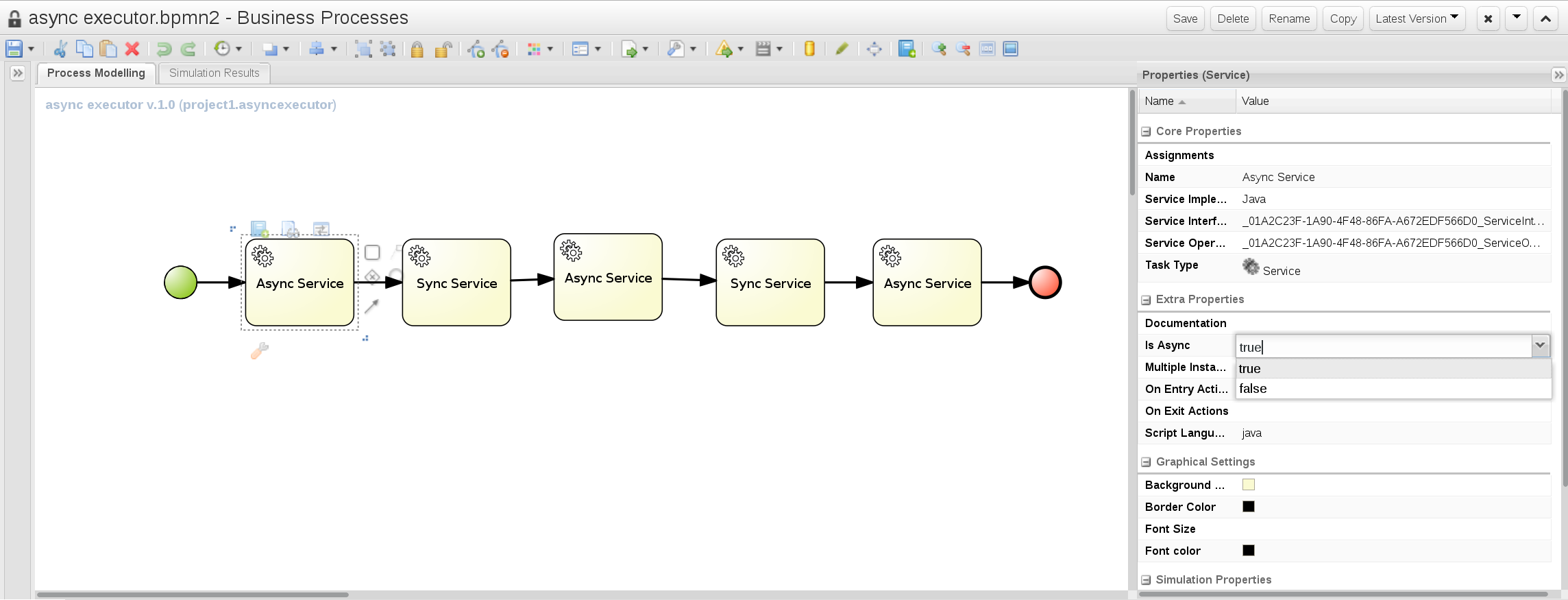Reset zoom to actual size
The image size is (1568, 600).
987,49
